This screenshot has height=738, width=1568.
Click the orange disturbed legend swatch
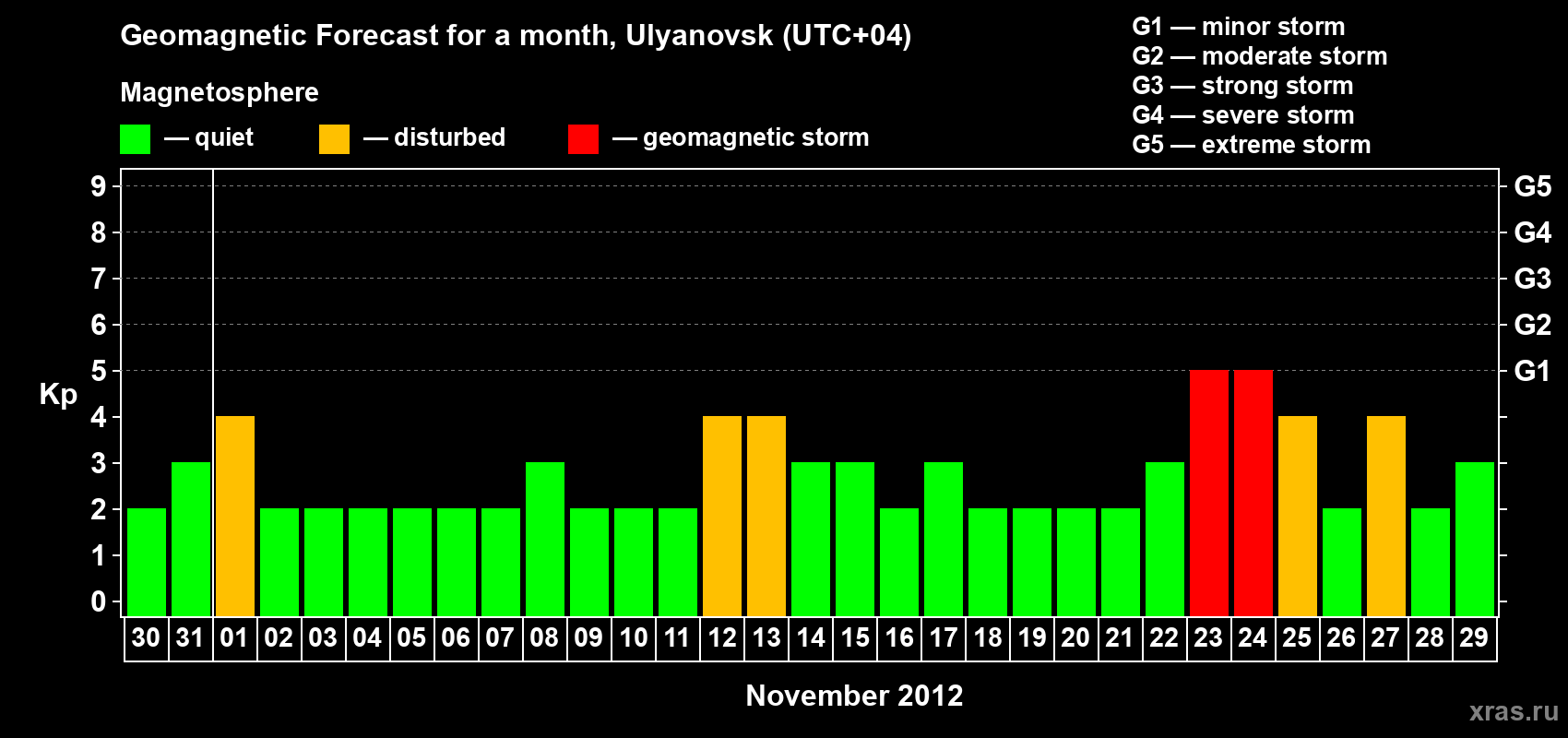334,139
